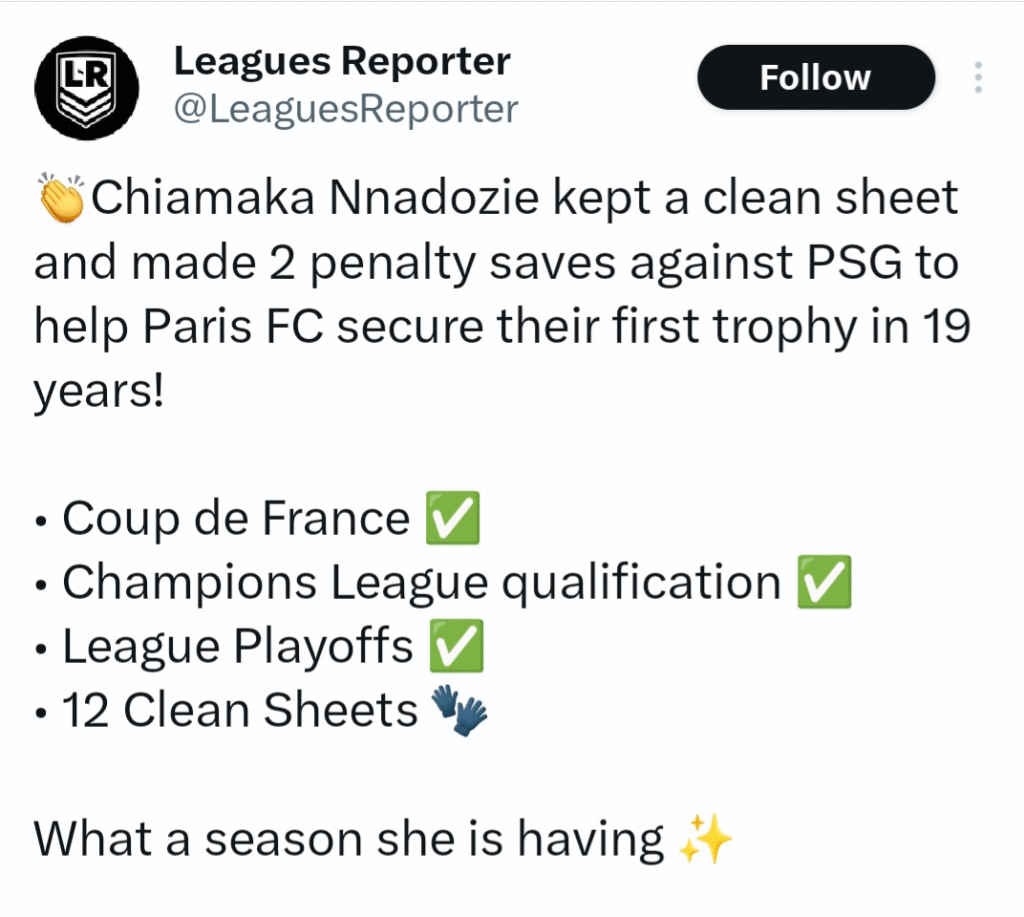1024x917 pixels.
Task: Click the sparkles emoji at the end
Action: point(705,839)
